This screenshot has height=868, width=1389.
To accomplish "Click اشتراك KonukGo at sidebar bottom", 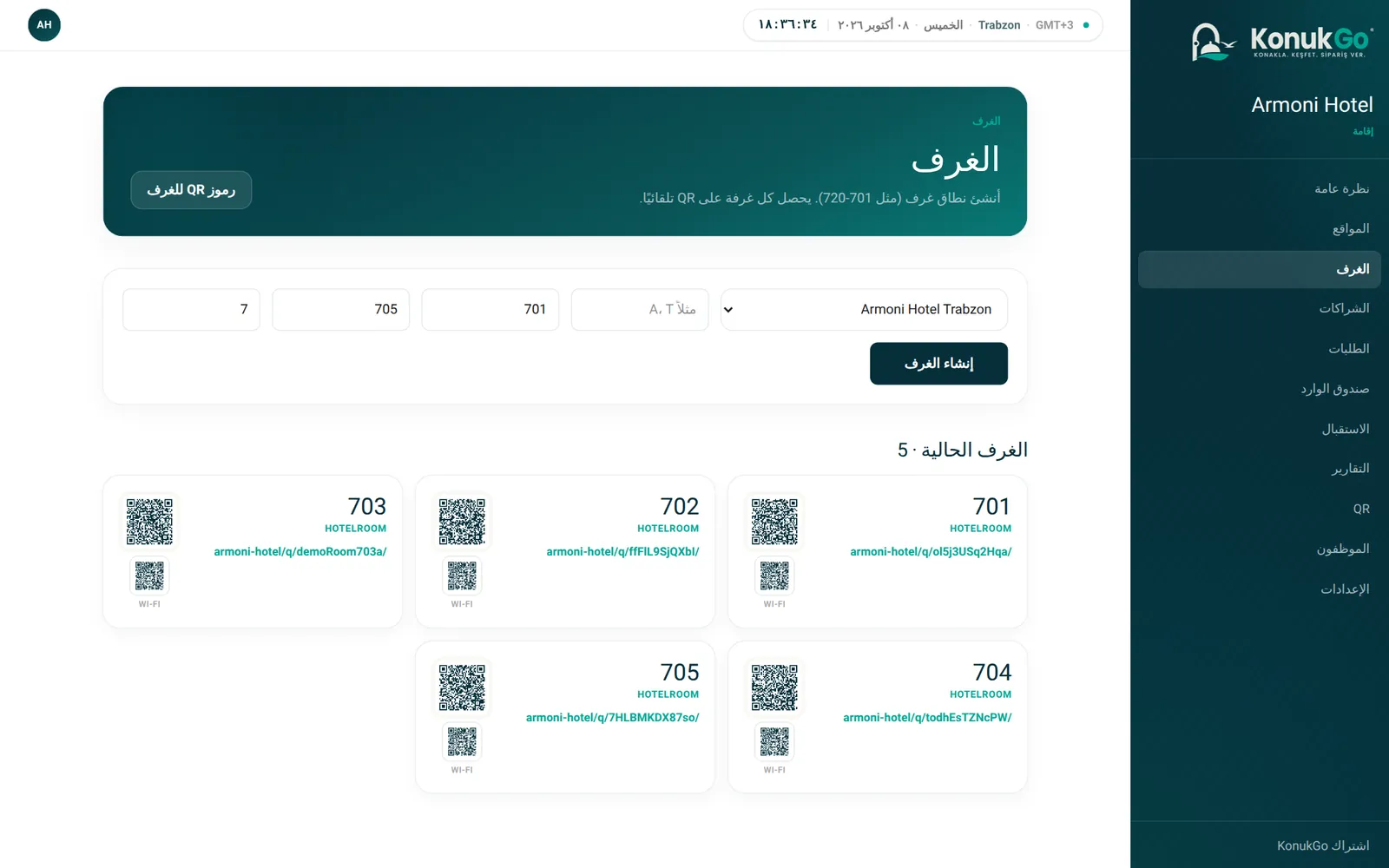I will (x=1323, y=845).
